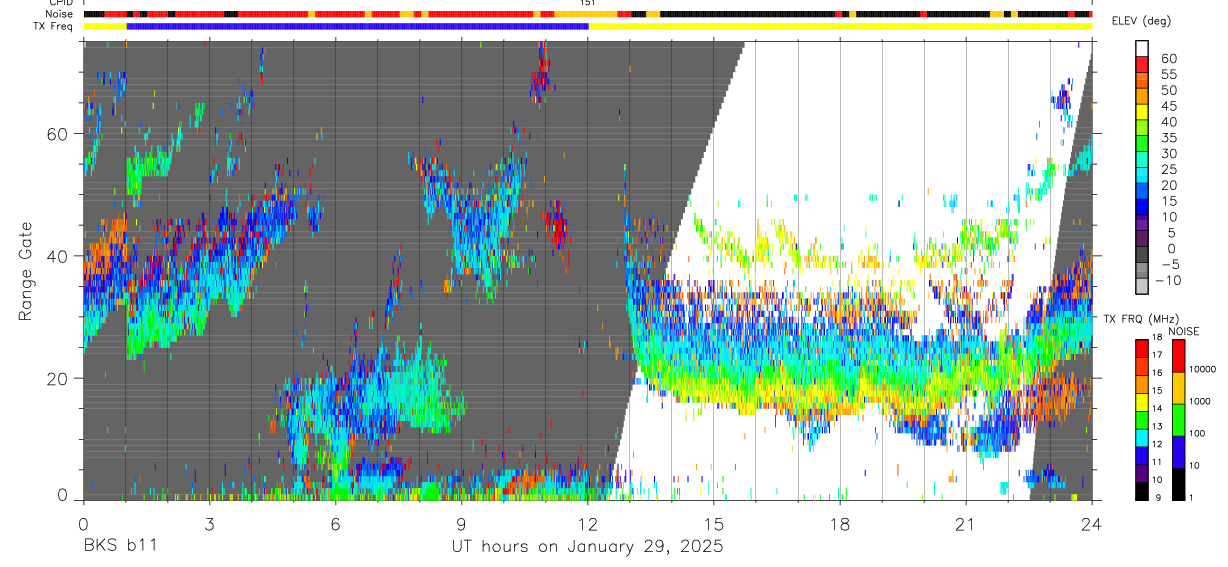Click the "Range Gate" y-axis title
The width and height of the screenshot is (1228, 567).
click(x=27, y=271)
